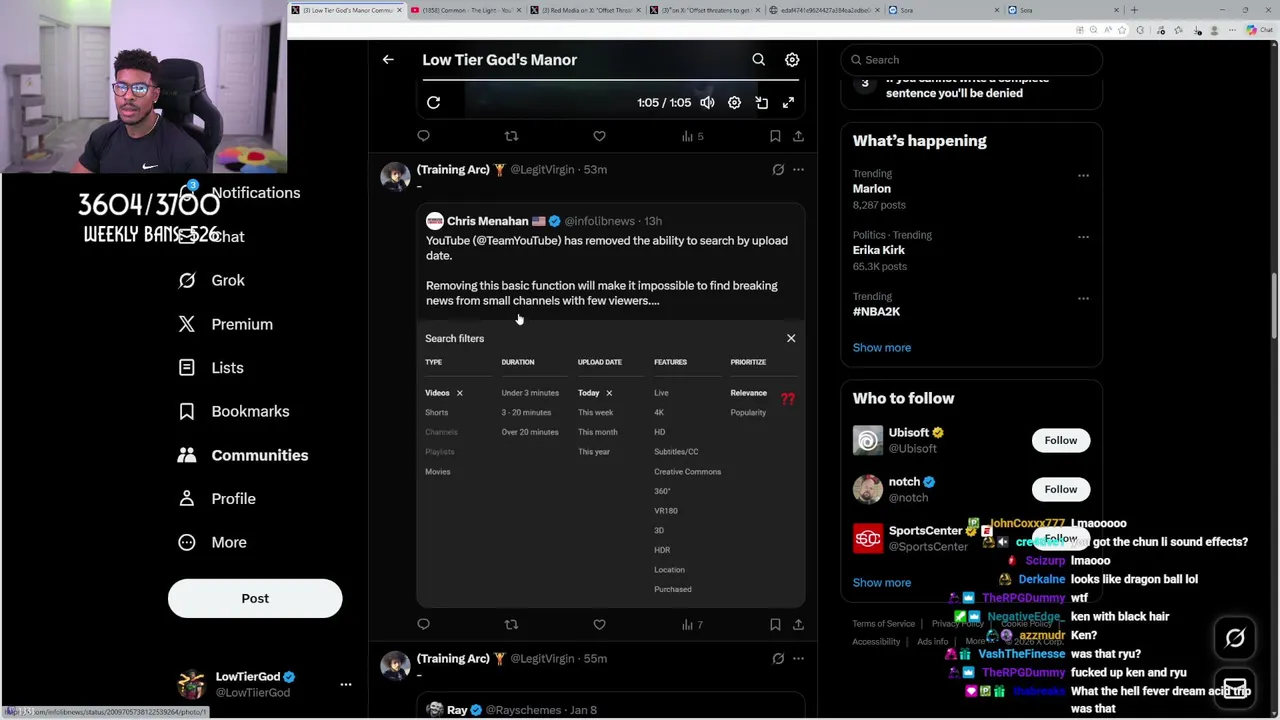The width and height of the screenshot is (1280, 720).
Task: Repost the post with 5 views
Action: 511,136
